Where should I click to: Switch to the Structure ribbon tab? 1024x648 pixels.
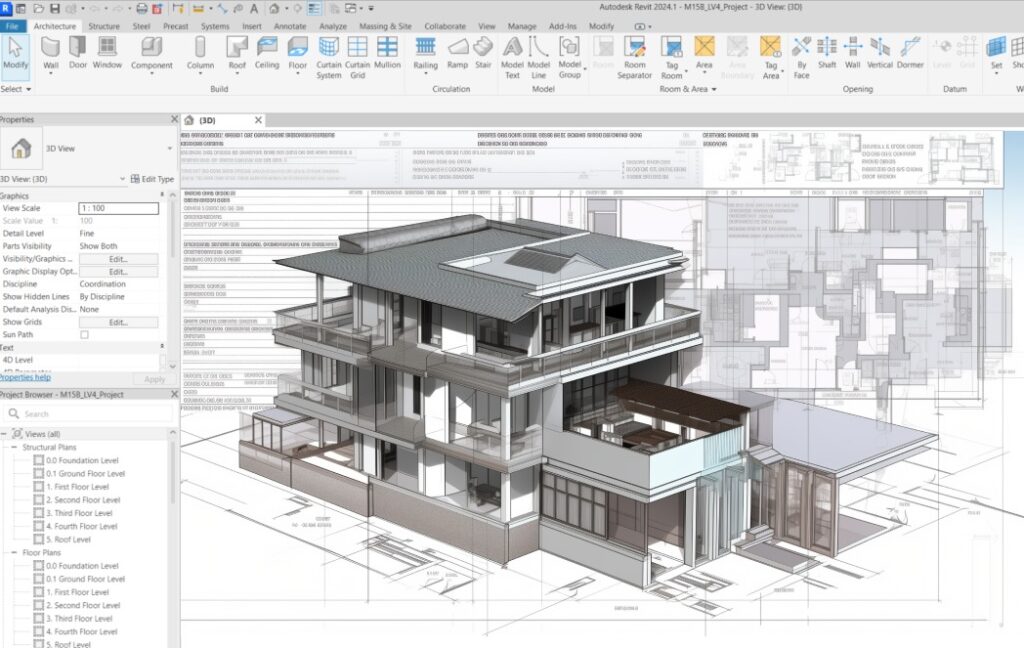(x=103, y=26)
